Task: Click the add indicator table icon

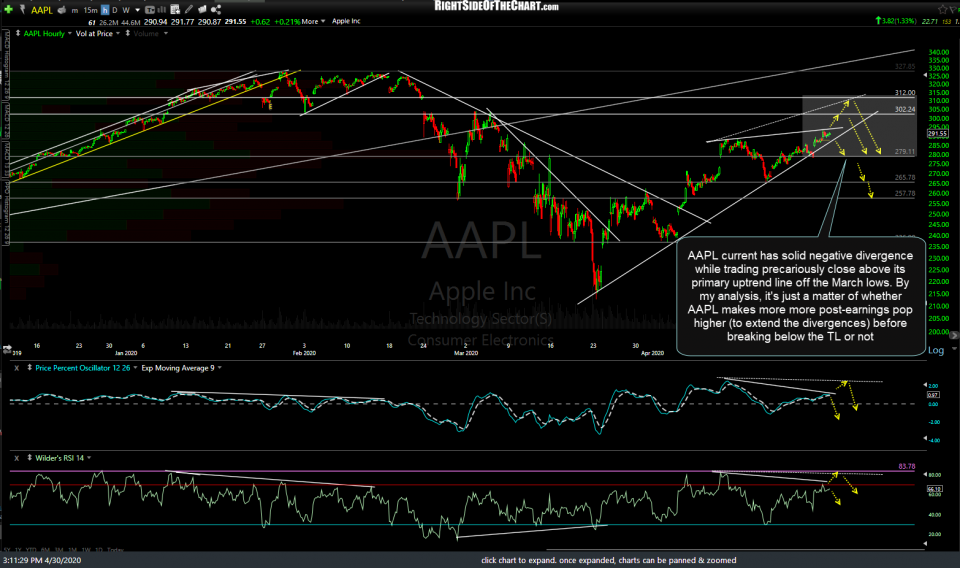Action: click(175, 10)
